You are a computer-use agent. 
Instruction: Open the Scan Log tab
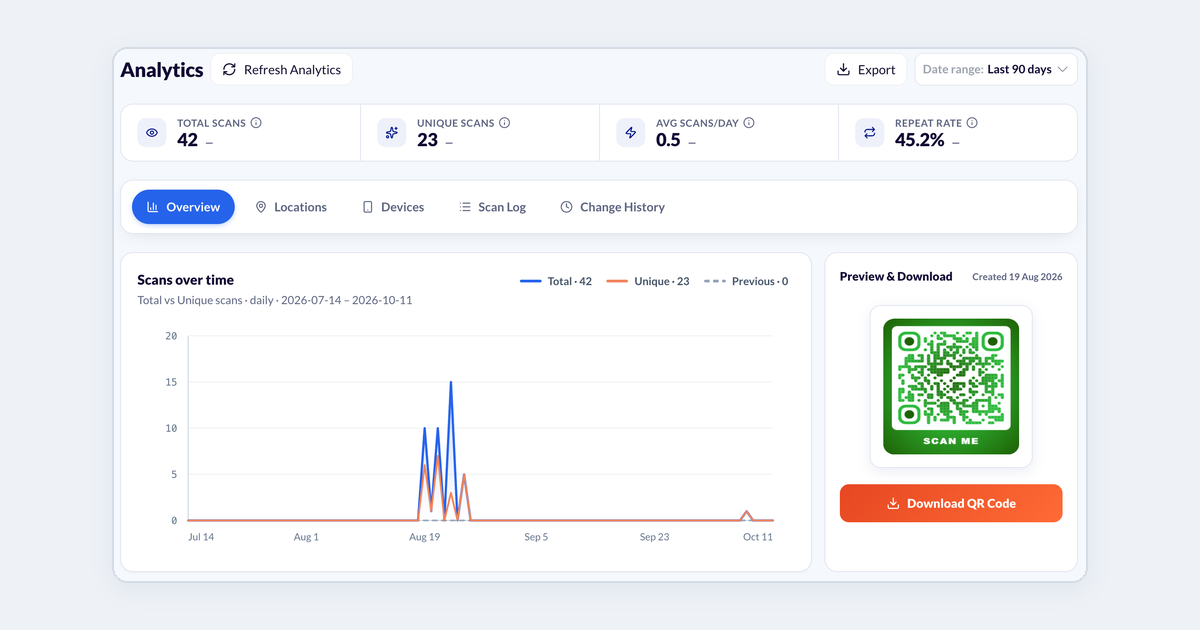[492, 207]
